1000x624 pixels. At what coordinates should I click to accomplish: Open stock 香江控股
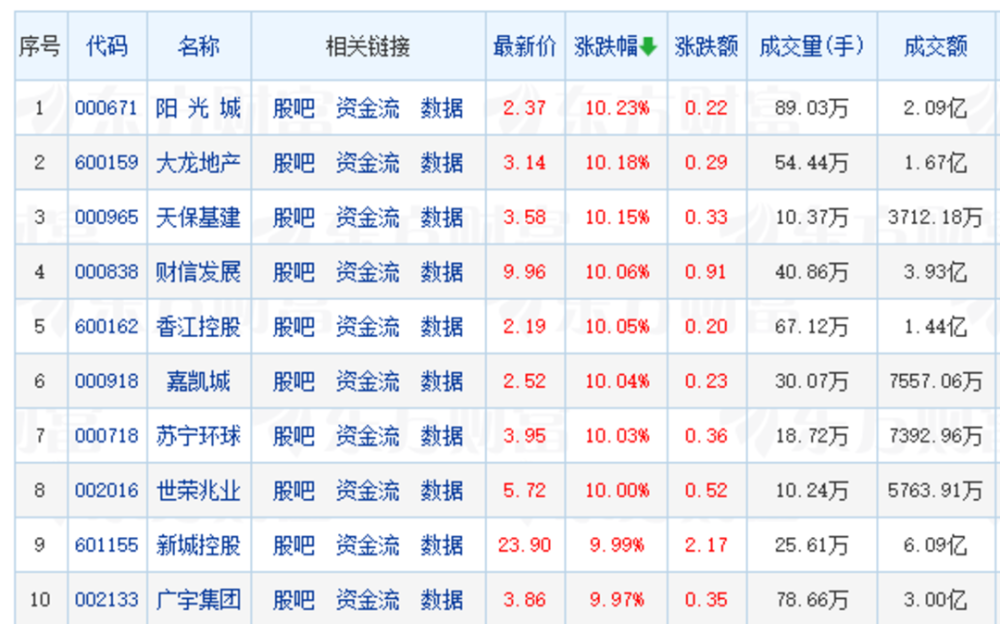click(198, 327)
